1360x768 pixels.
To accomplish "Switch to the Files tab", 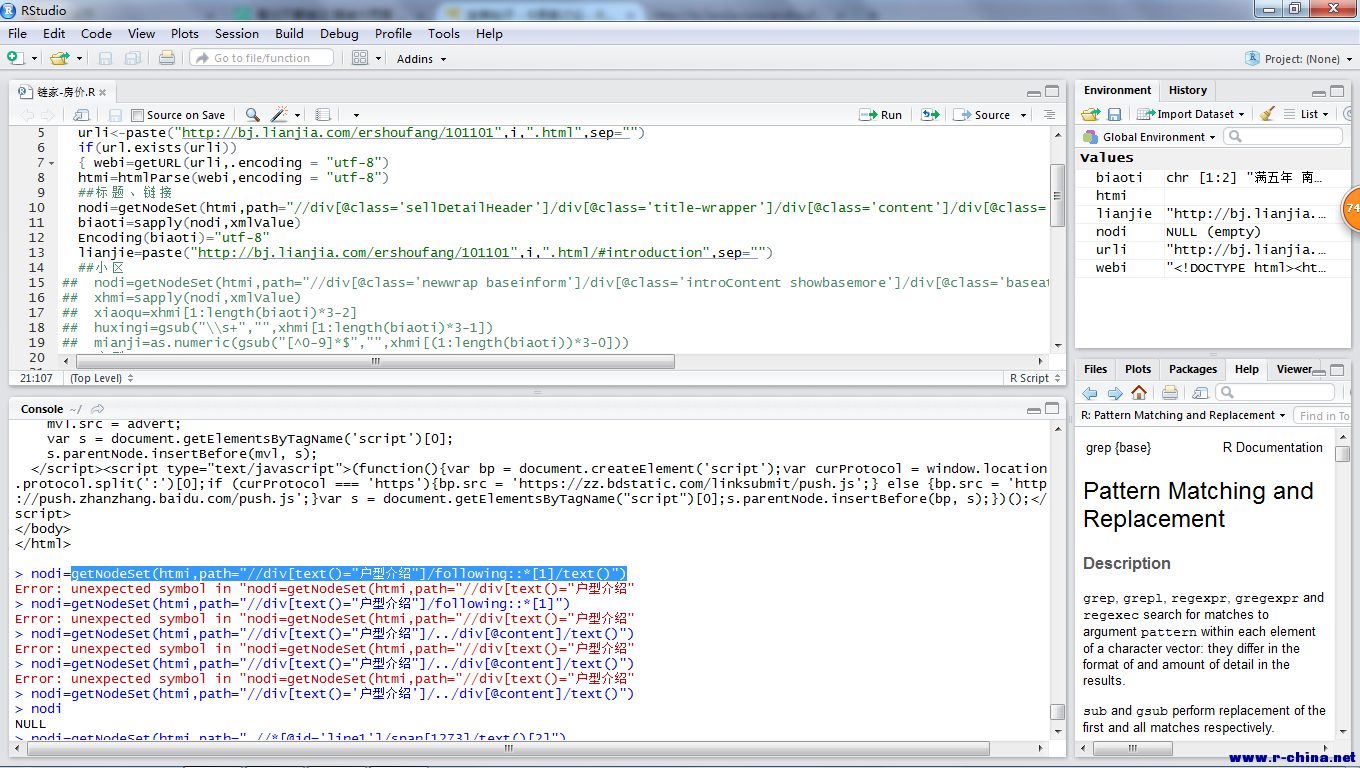I will tap(1096, 369).
